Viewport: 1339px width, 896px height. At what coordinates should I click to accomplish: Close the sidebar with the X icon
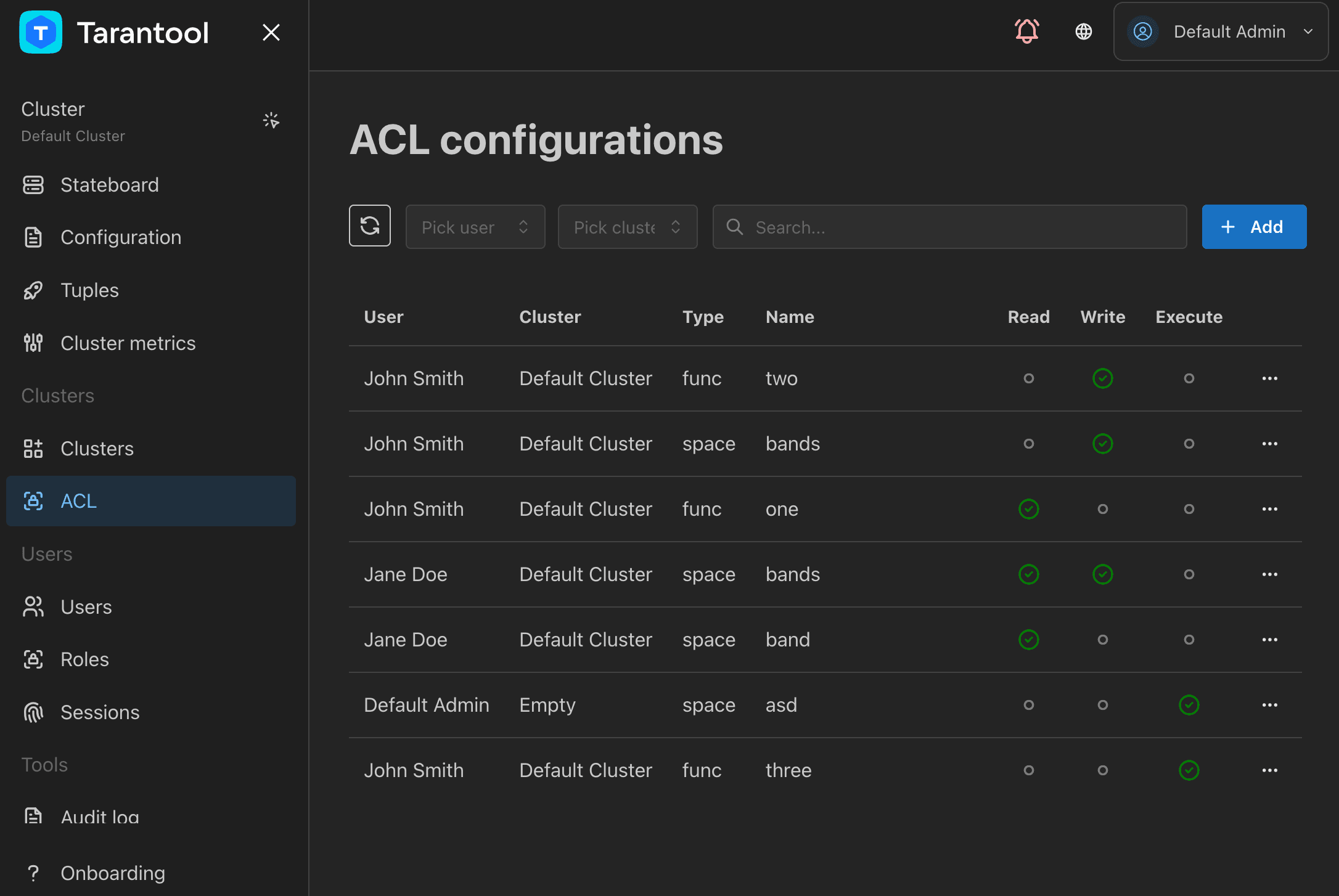click(x=271, y=32)
